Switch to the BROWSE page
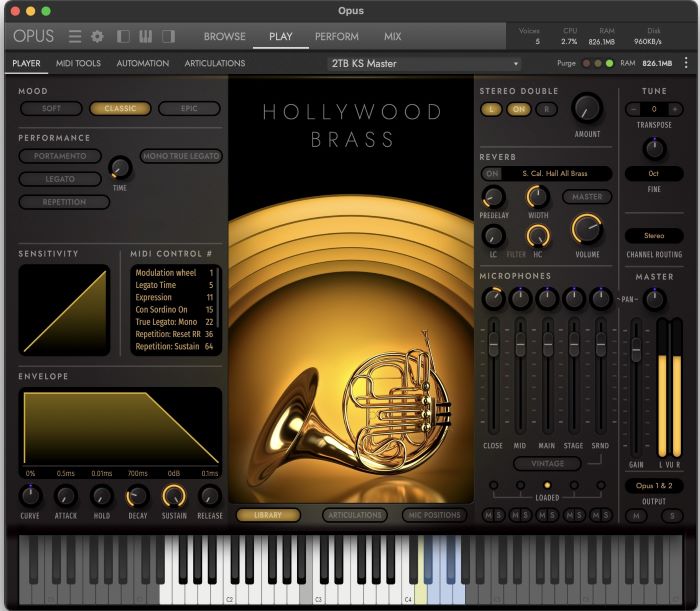This screenshot has width=700, height=611. [x=225, y=36]
